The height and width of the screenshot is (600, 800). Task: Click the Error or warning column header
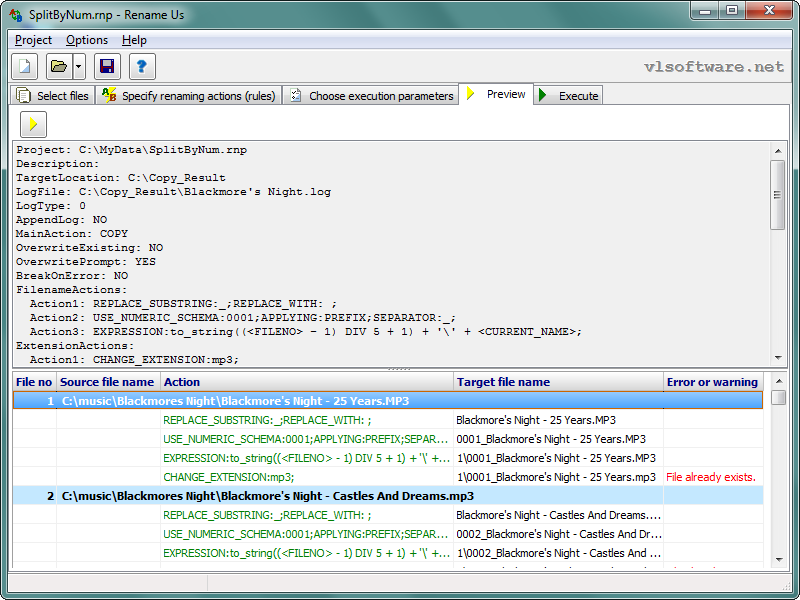coord(712,382)
